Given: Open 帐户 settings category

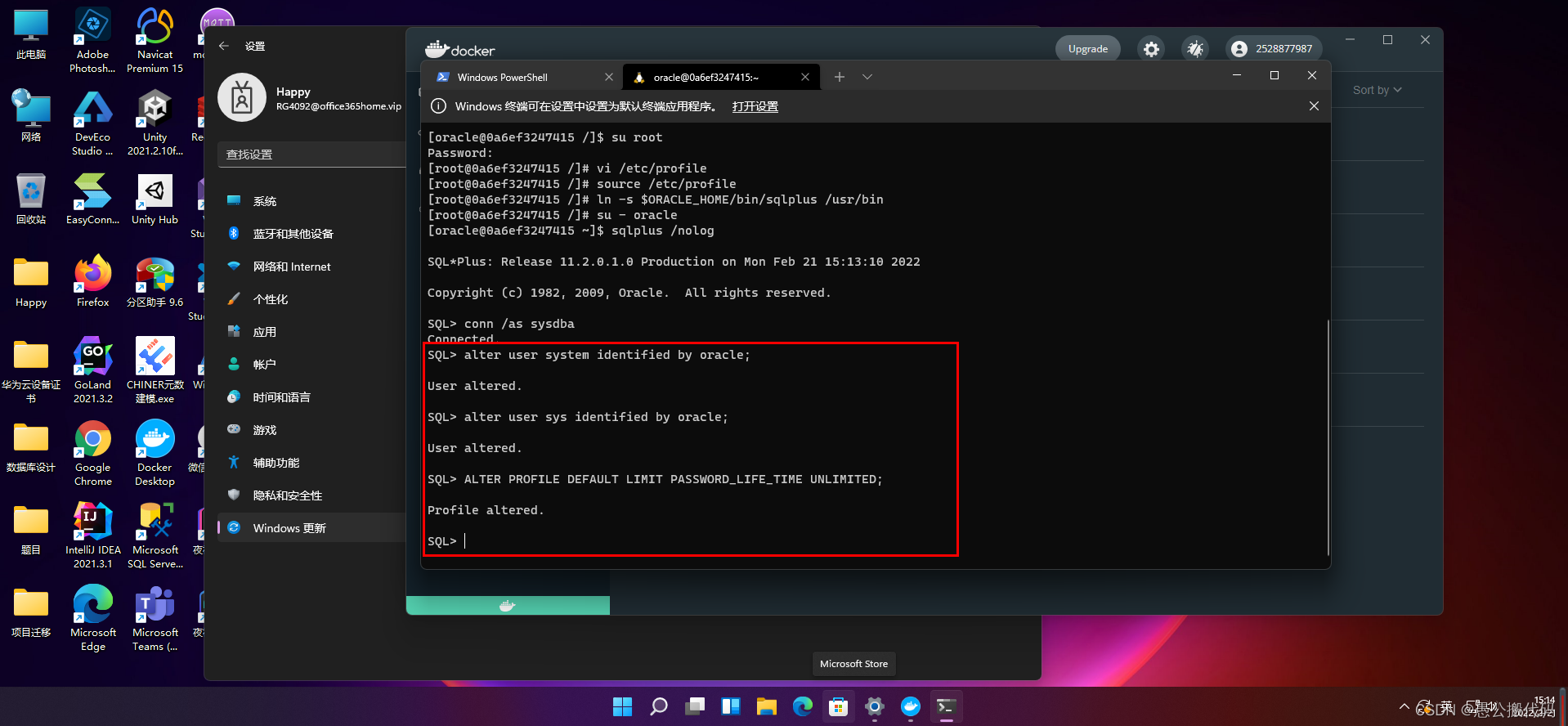Looking at the screenshot, I should pyautogui.click(x=312, y=365).
